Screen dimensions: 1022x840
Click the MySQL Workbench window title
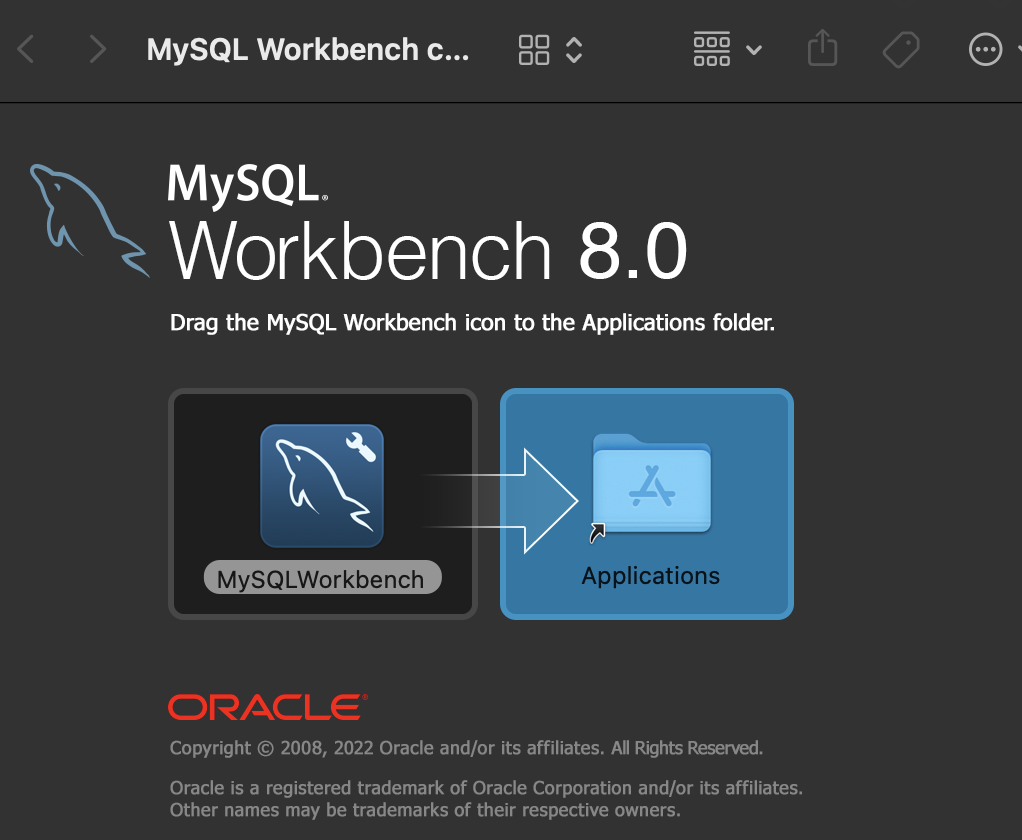point(308,50)
